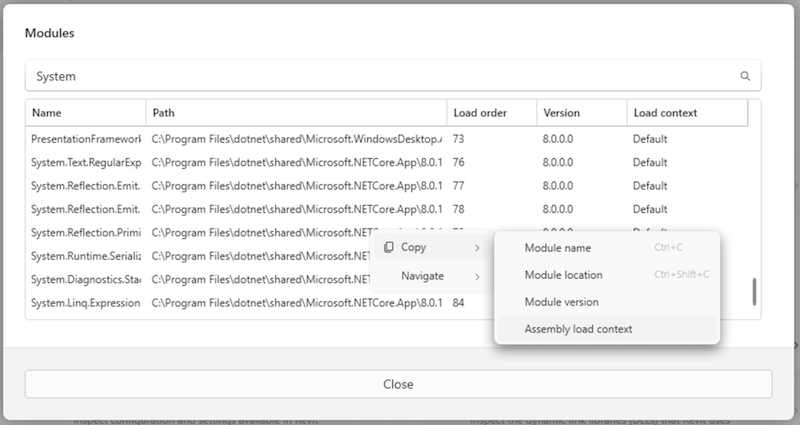The image size is (800, 425).
Task: Sort by the Name column header
Action: pos(85,113)
